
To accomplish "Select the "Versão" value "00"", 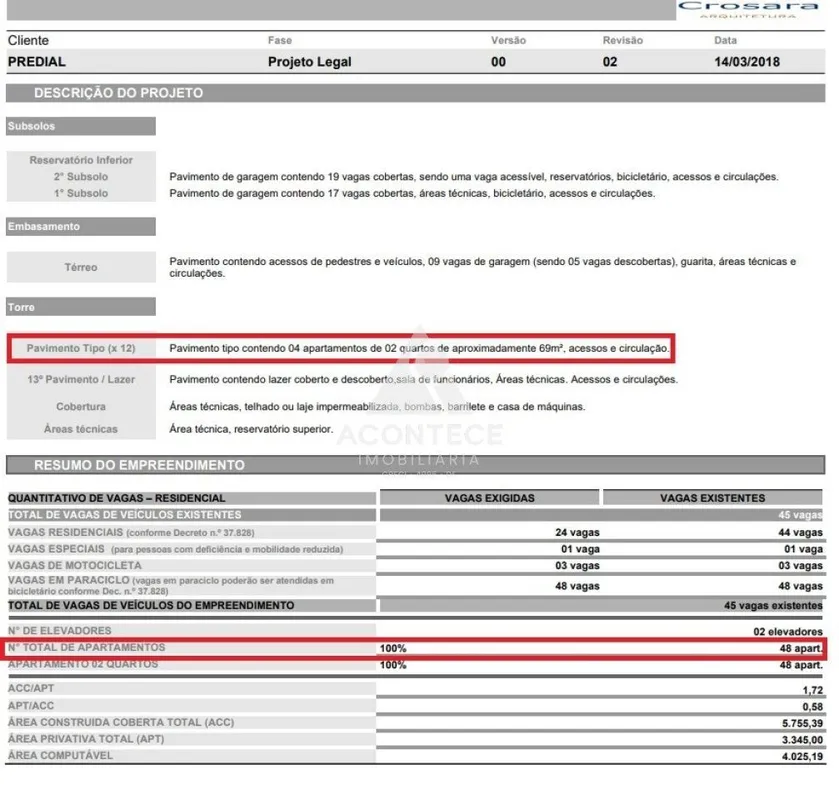I will click(x=498, y=62).
